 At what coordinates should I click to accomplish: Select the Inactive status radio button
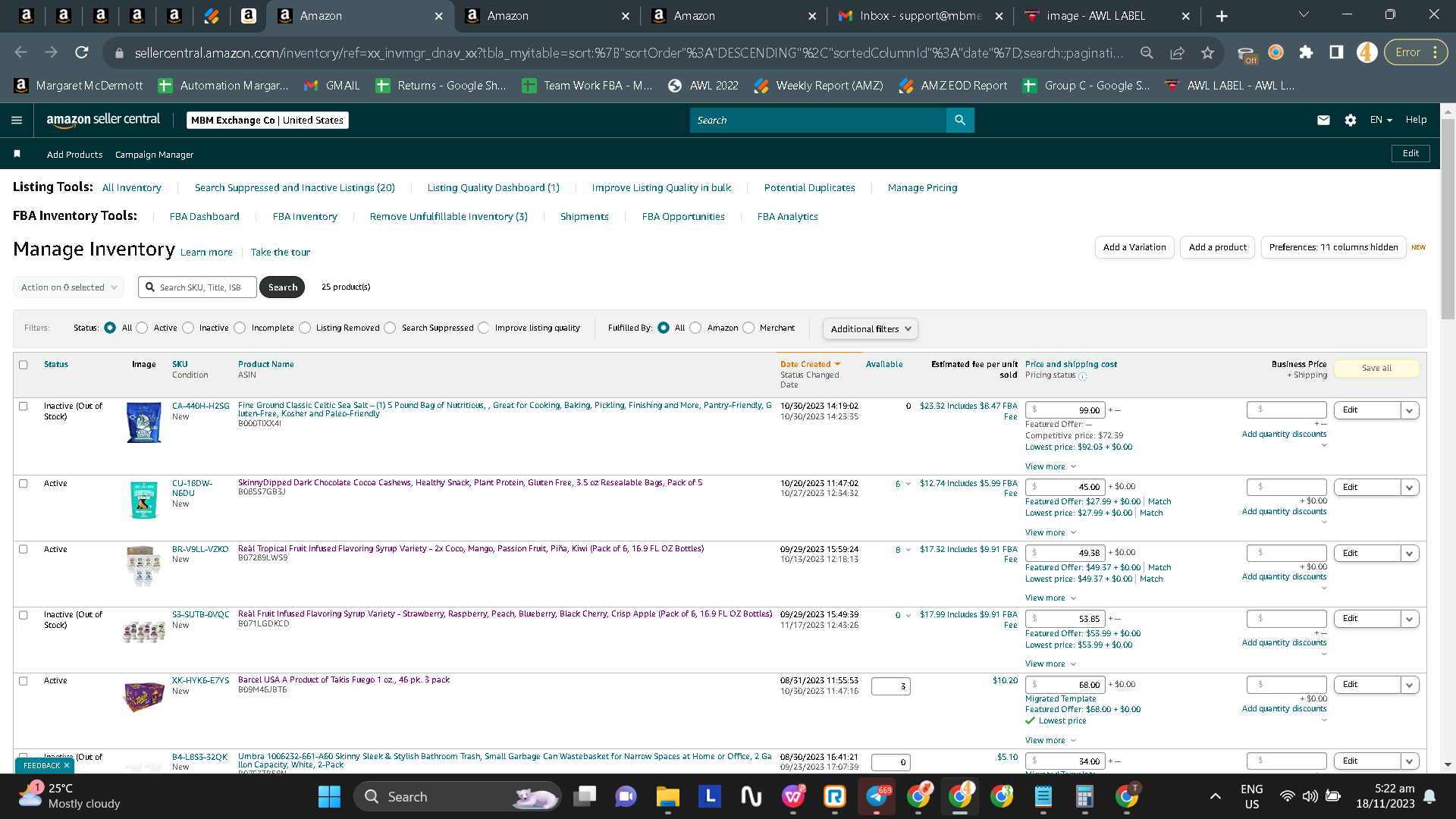point(188,328)
